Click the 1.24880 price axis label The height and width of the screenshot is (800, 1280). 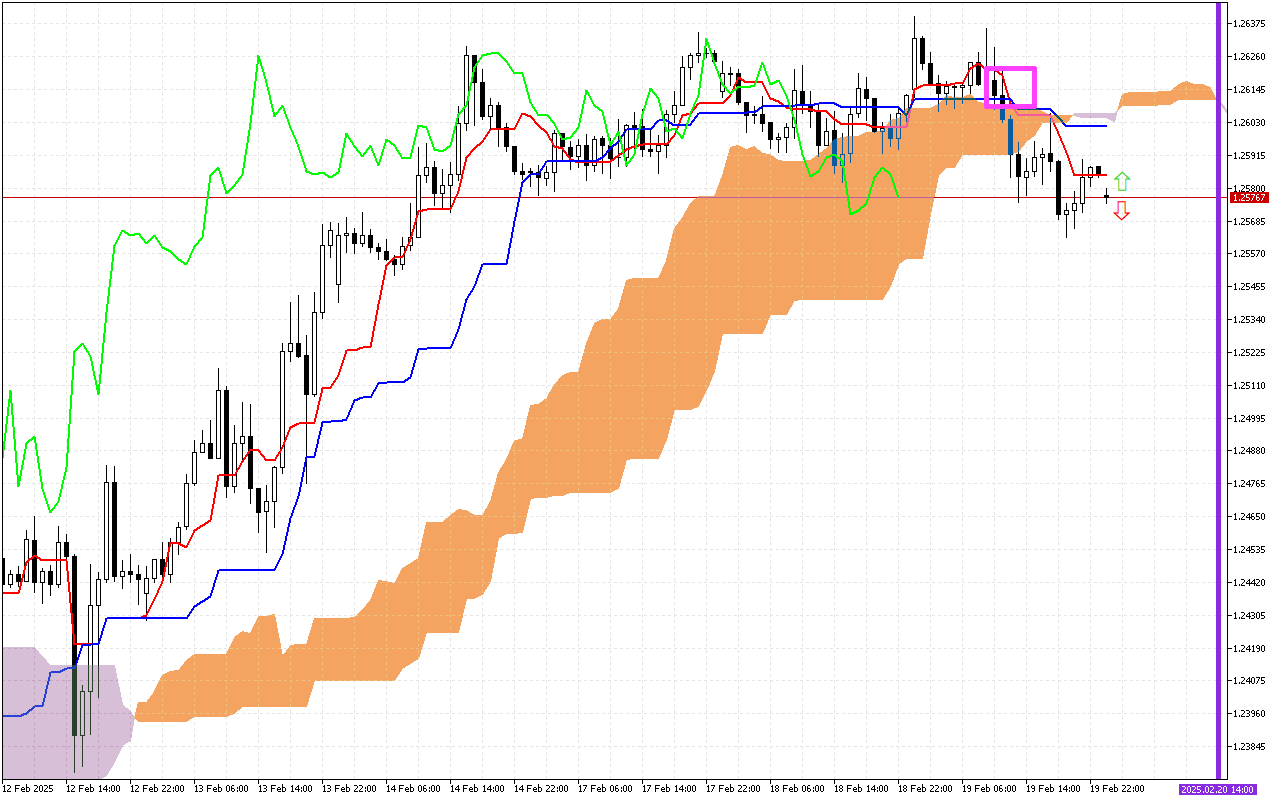tap(1250, 451)
